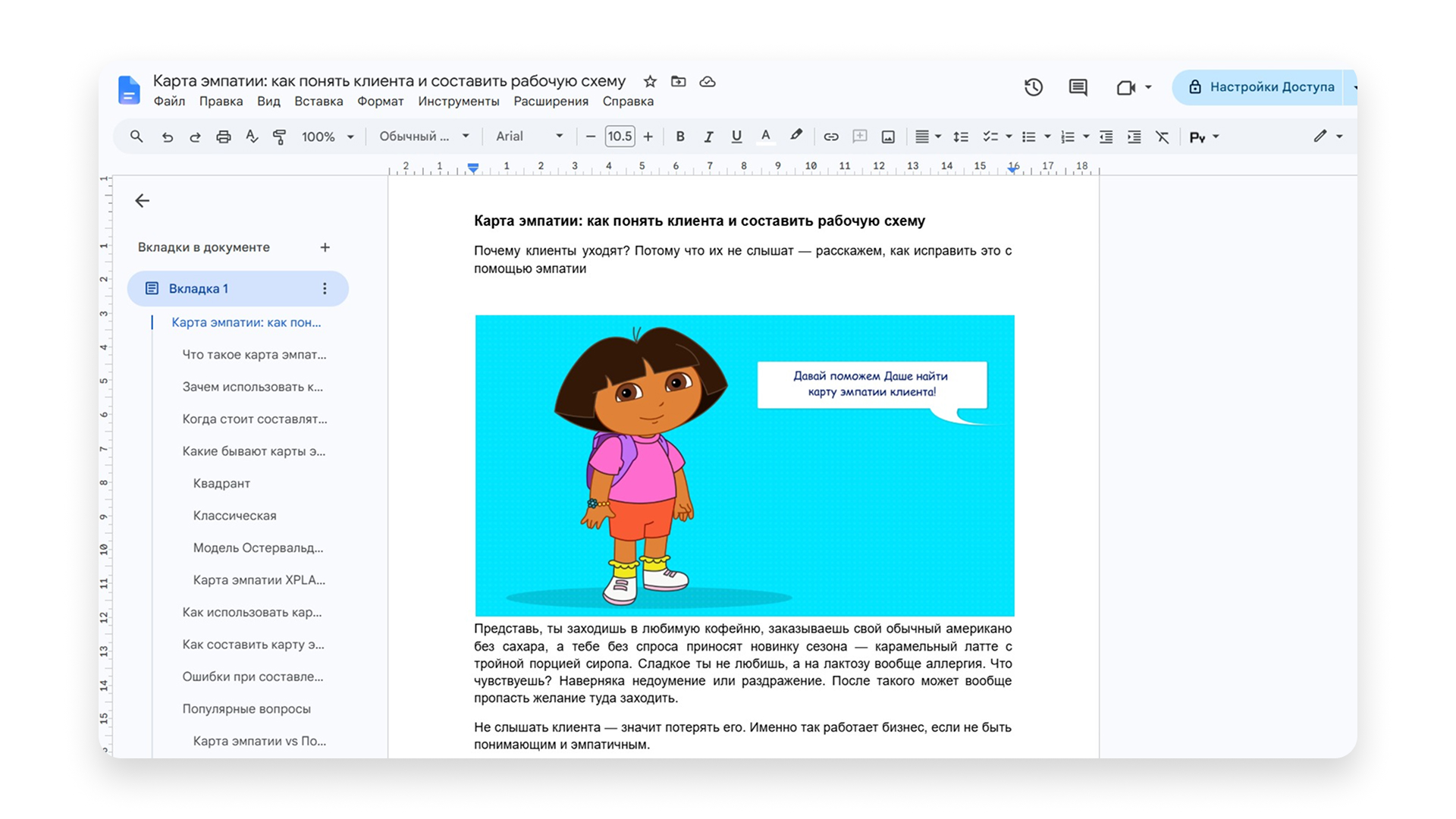Screen dimensions: 1456x819
Task: Insert an image from the toolbar
Action: coord(888,136)
